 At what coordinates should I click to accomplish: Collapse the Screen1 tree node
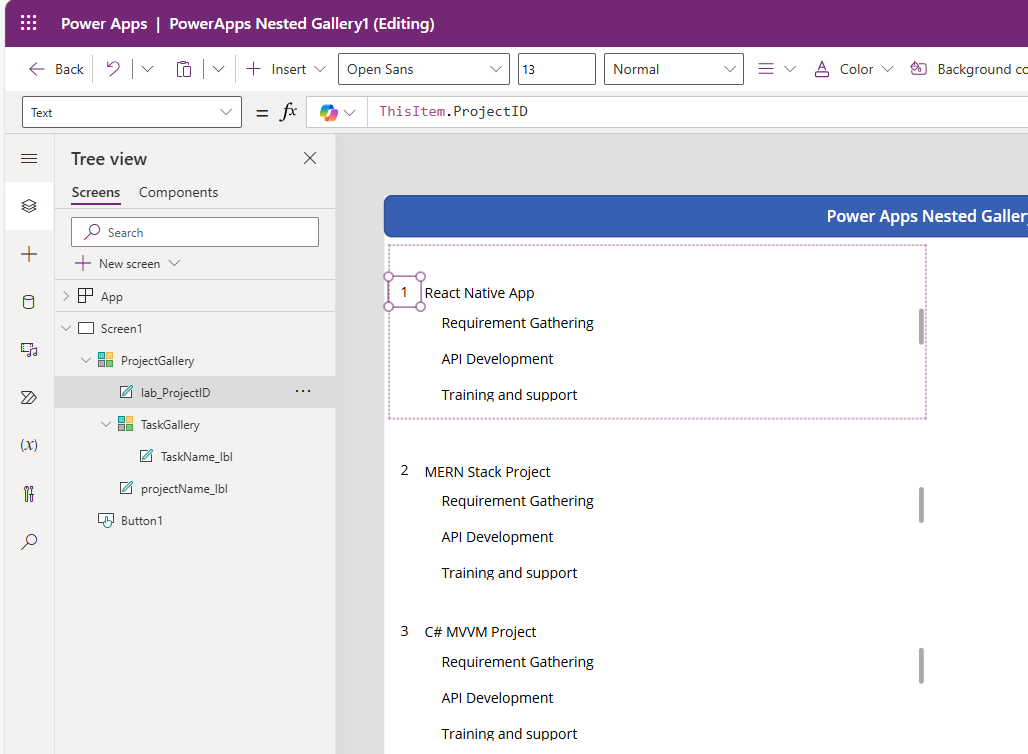[66, 328]
